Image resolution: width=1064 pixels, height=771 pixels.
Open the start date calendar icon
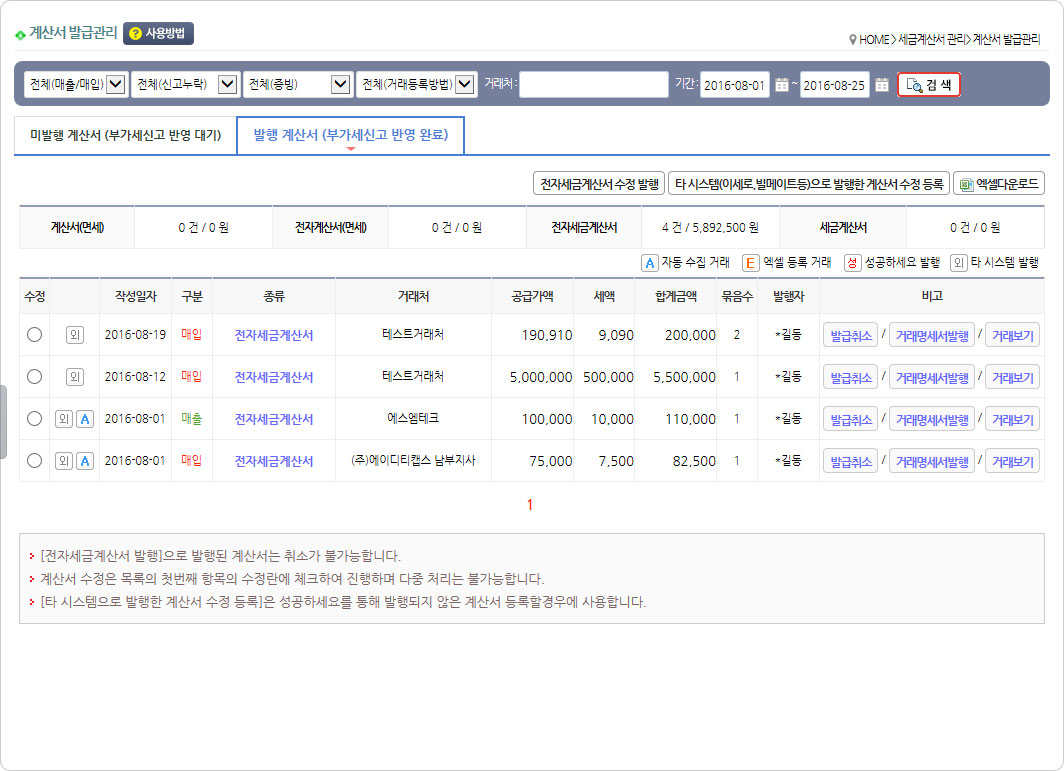pos(782,85)
